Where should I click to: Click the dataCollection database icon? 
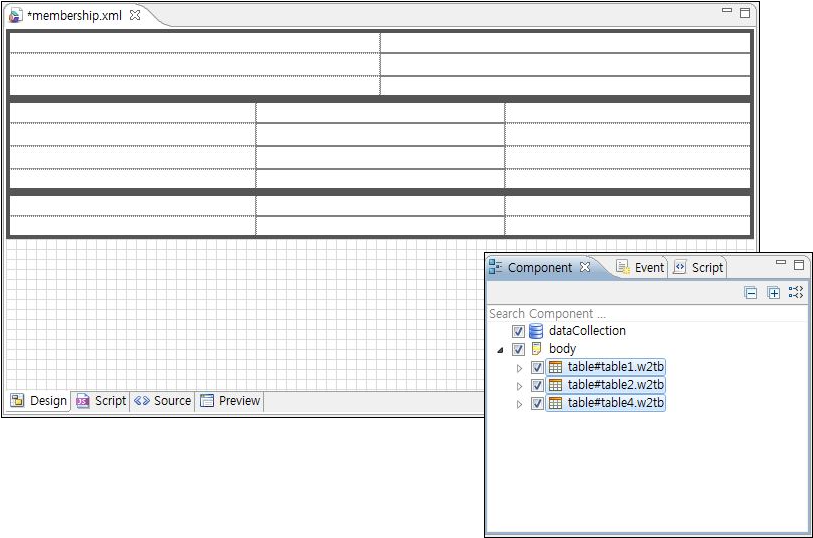point(536,331)
